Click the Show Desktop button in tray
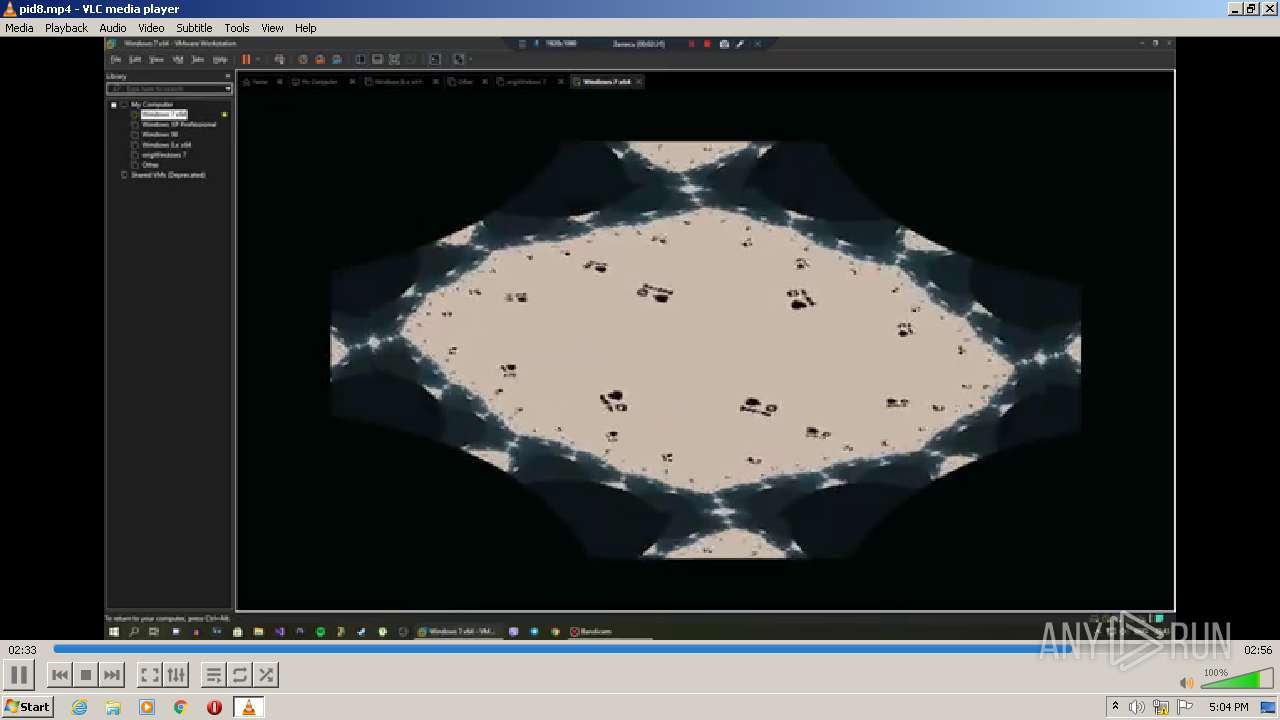Image resolution: width=1280 pixels, height=720 pixels. 1269,707
